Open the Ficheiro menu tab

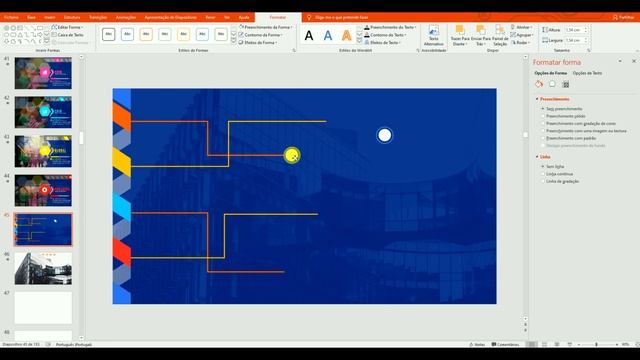pos(11,17)
